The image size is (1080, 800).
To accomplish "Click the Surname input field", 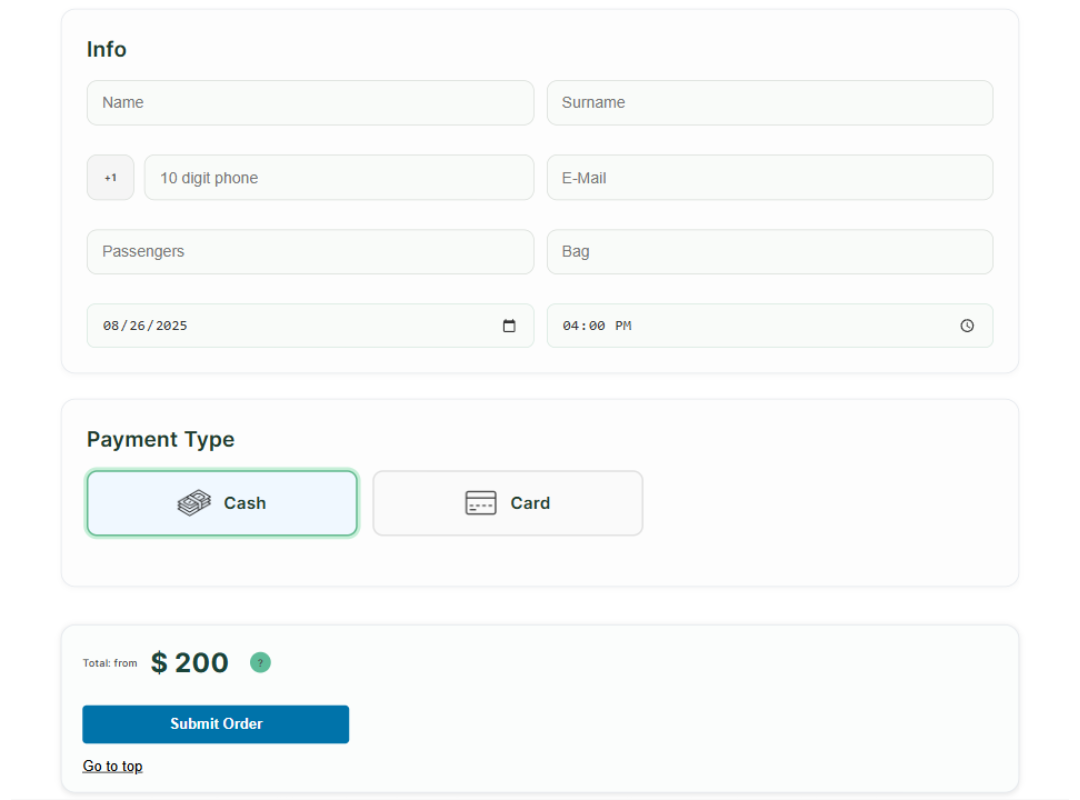I will [769, 102].
